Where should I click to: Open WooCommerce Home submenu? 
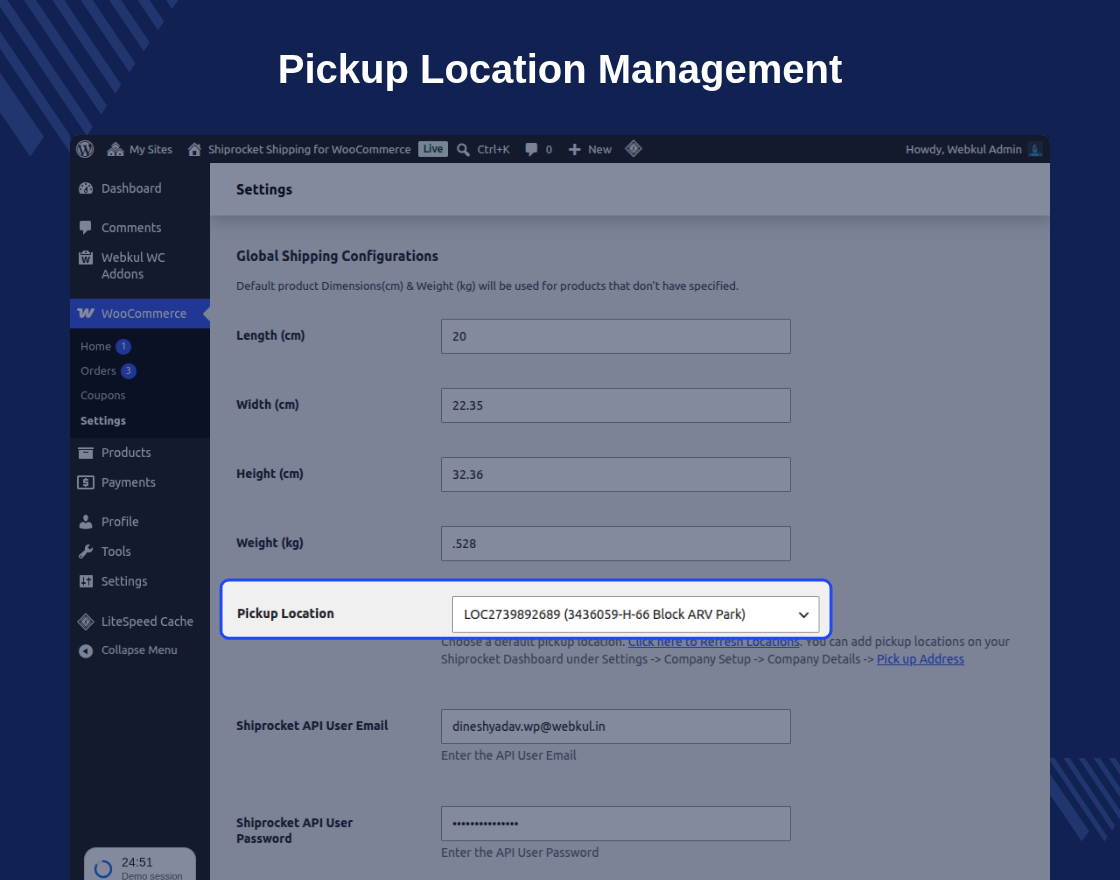96,346
